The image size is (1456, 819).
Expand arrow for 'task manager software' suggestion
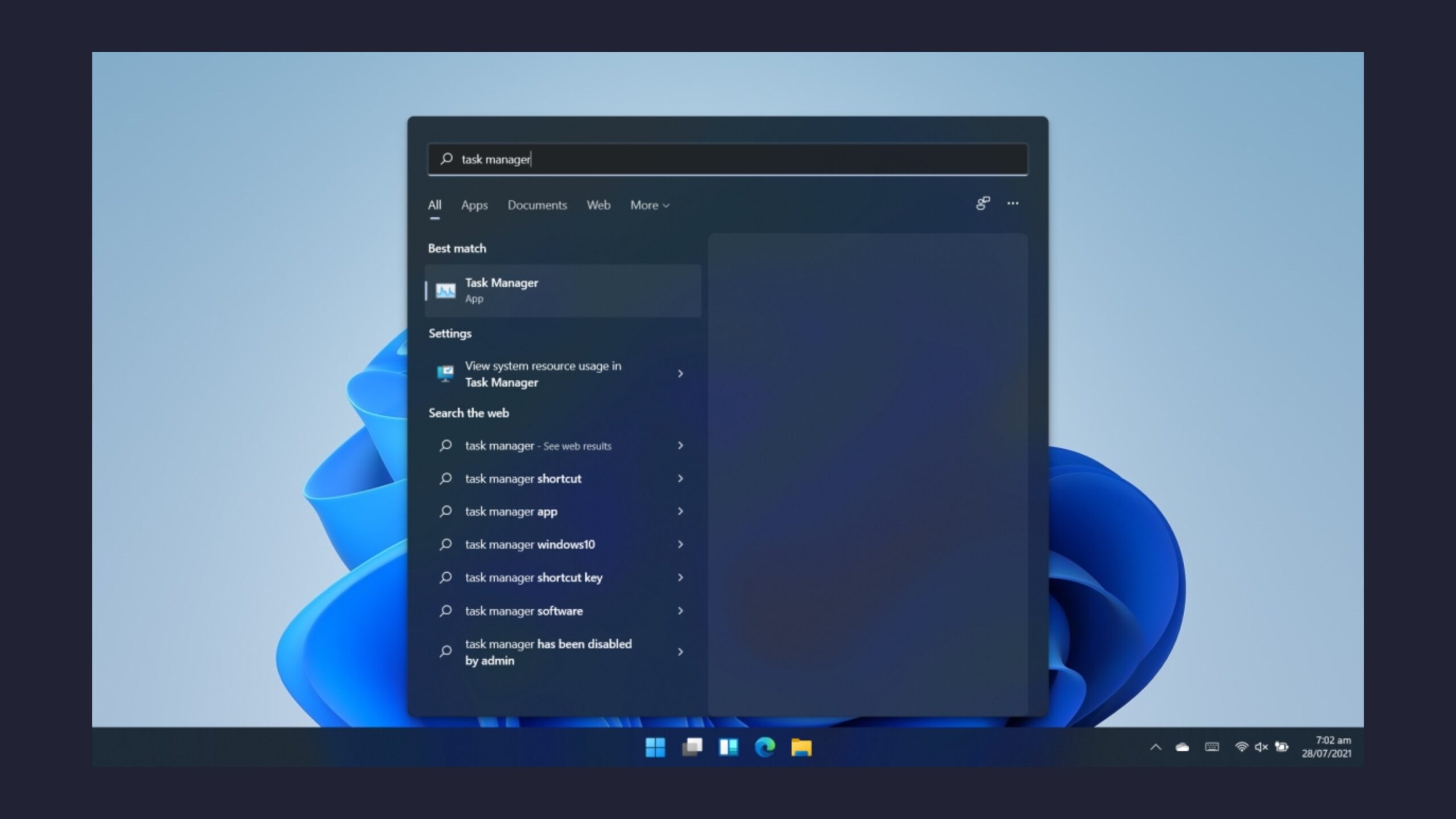(680, 611)
